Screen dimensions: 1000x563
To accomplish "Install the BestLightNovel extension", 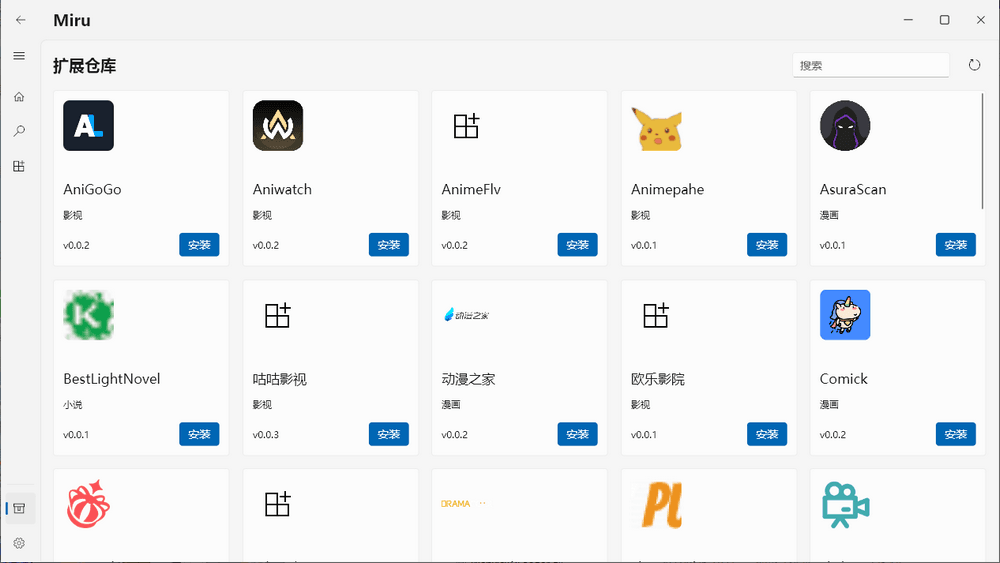I will coord(199,434).
